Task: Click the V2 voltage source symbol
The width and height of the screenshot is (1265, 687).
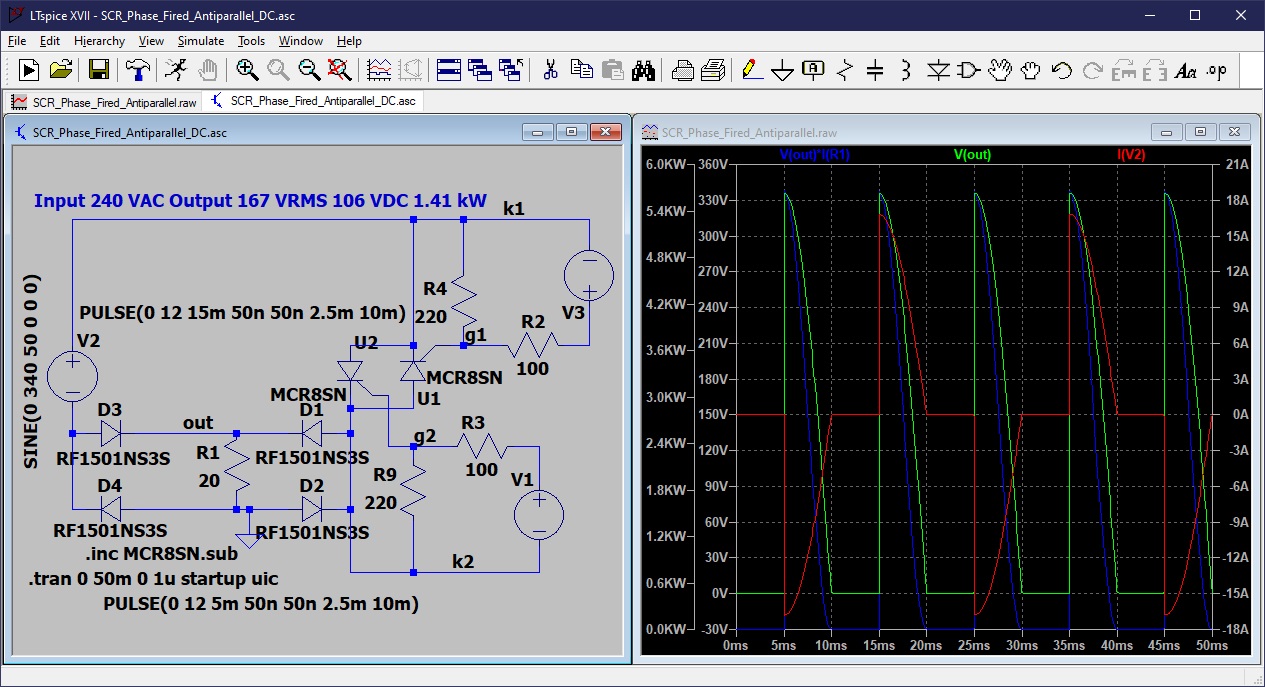Action: [72, 374]
